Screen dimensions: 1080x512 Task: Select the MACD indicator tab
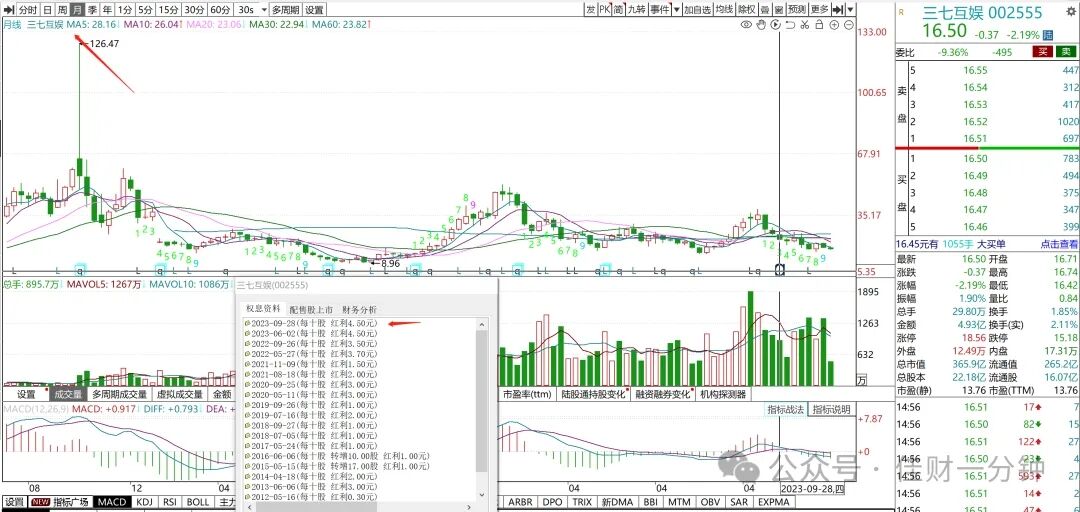112,502
